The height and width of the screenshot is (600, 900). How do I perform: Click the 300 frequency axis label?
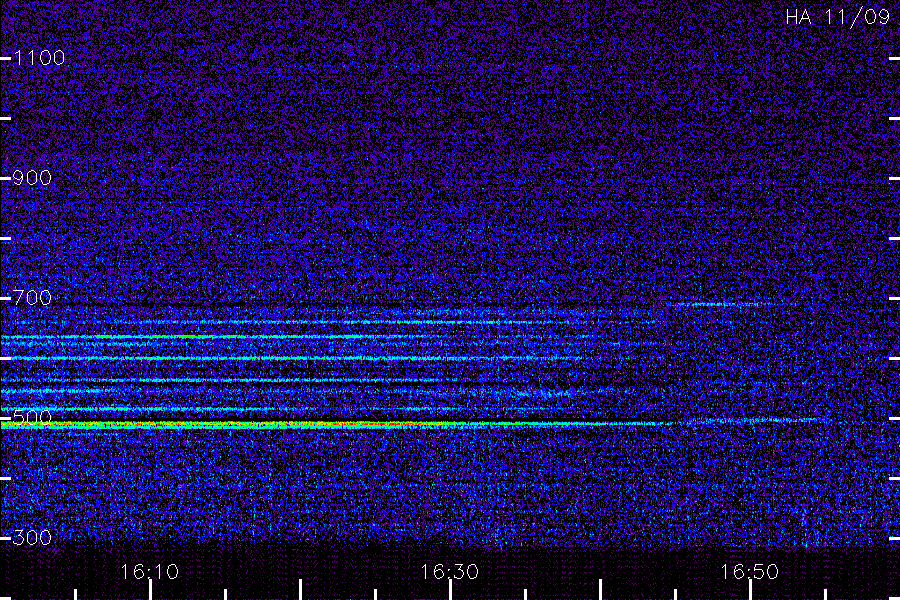pos(32,537)
